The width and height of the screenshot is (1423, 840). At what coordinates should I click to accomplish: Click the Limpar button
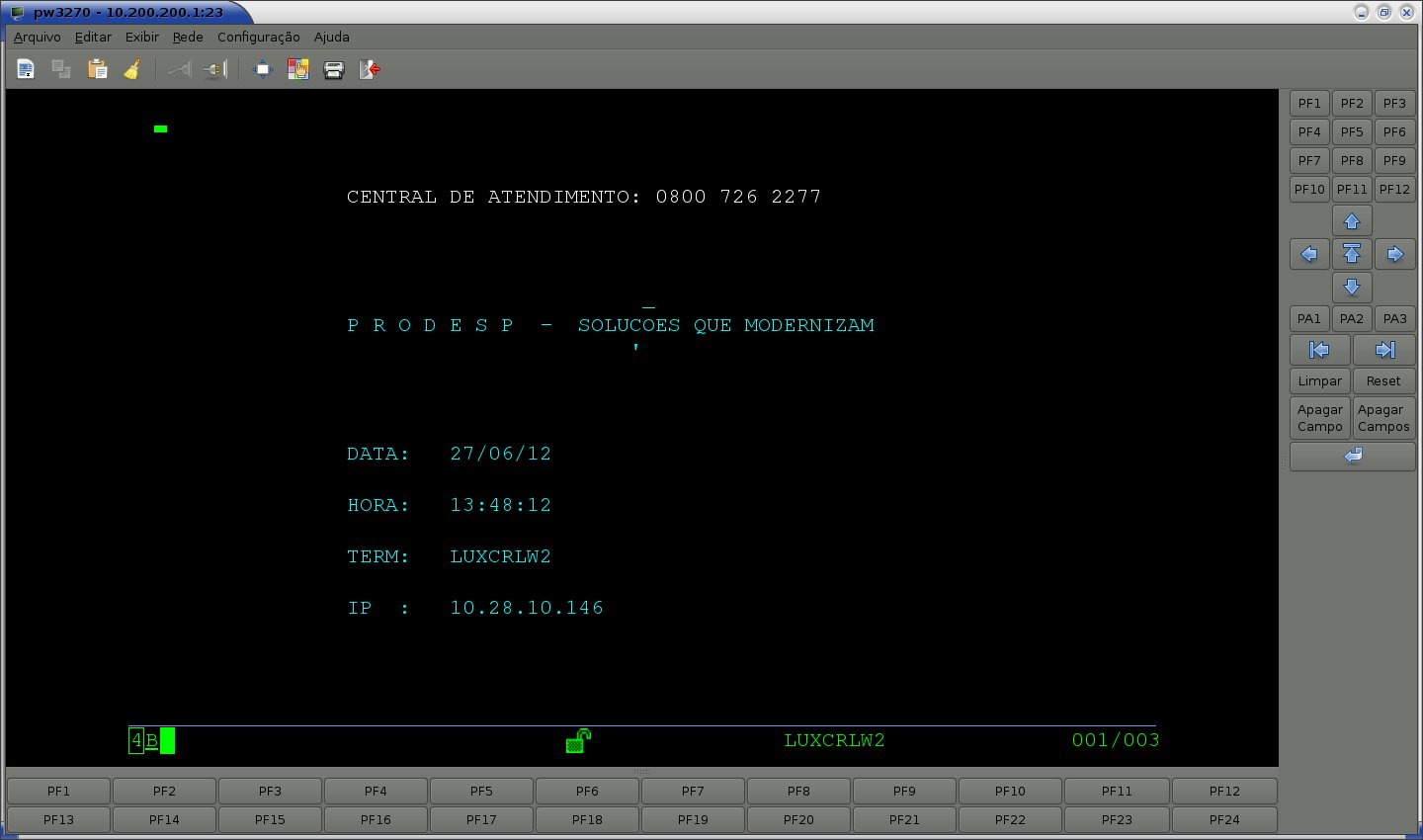[1319, 380]
